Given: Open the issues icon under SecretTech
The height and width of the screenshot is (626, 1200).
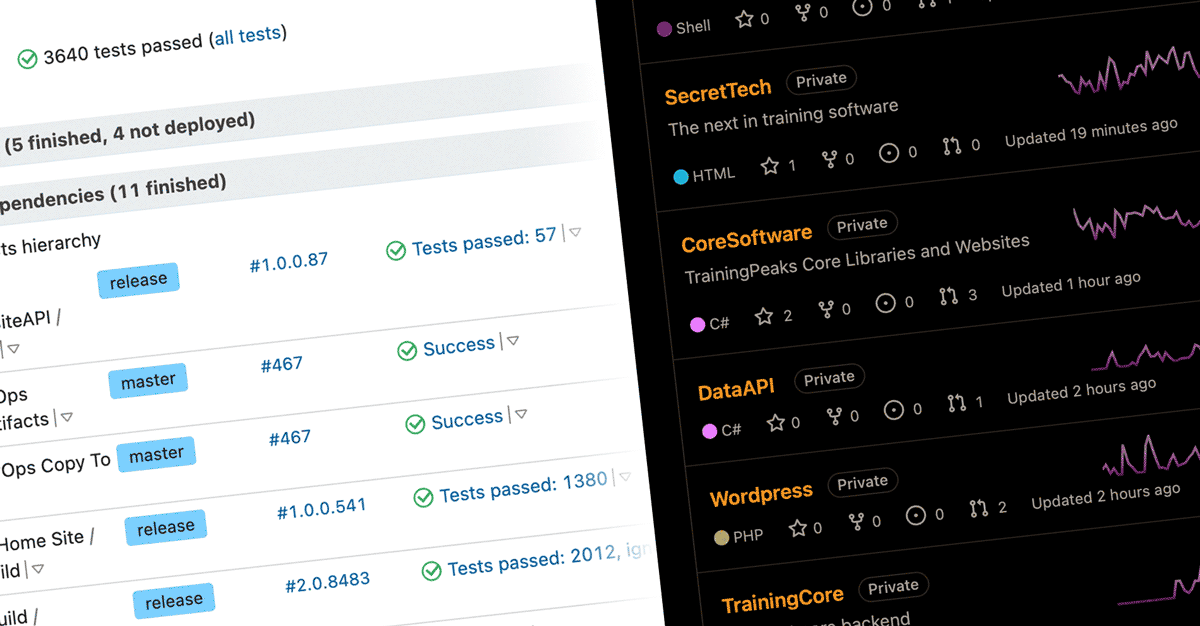Looking at the screenshot, I should click(x=889, y=153).
